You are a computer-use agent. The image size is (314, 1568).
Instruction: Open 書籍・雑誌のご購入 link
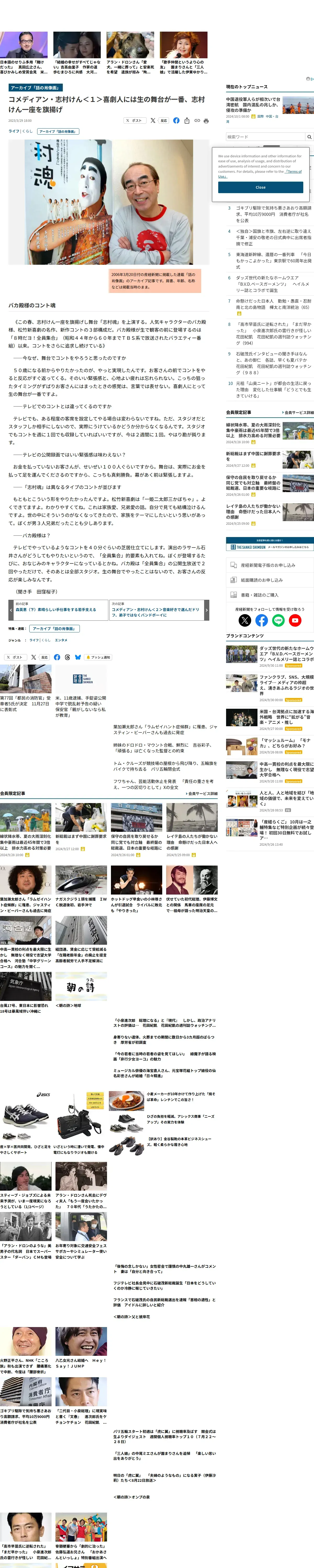pyautogui.click(x=270, y=595)
